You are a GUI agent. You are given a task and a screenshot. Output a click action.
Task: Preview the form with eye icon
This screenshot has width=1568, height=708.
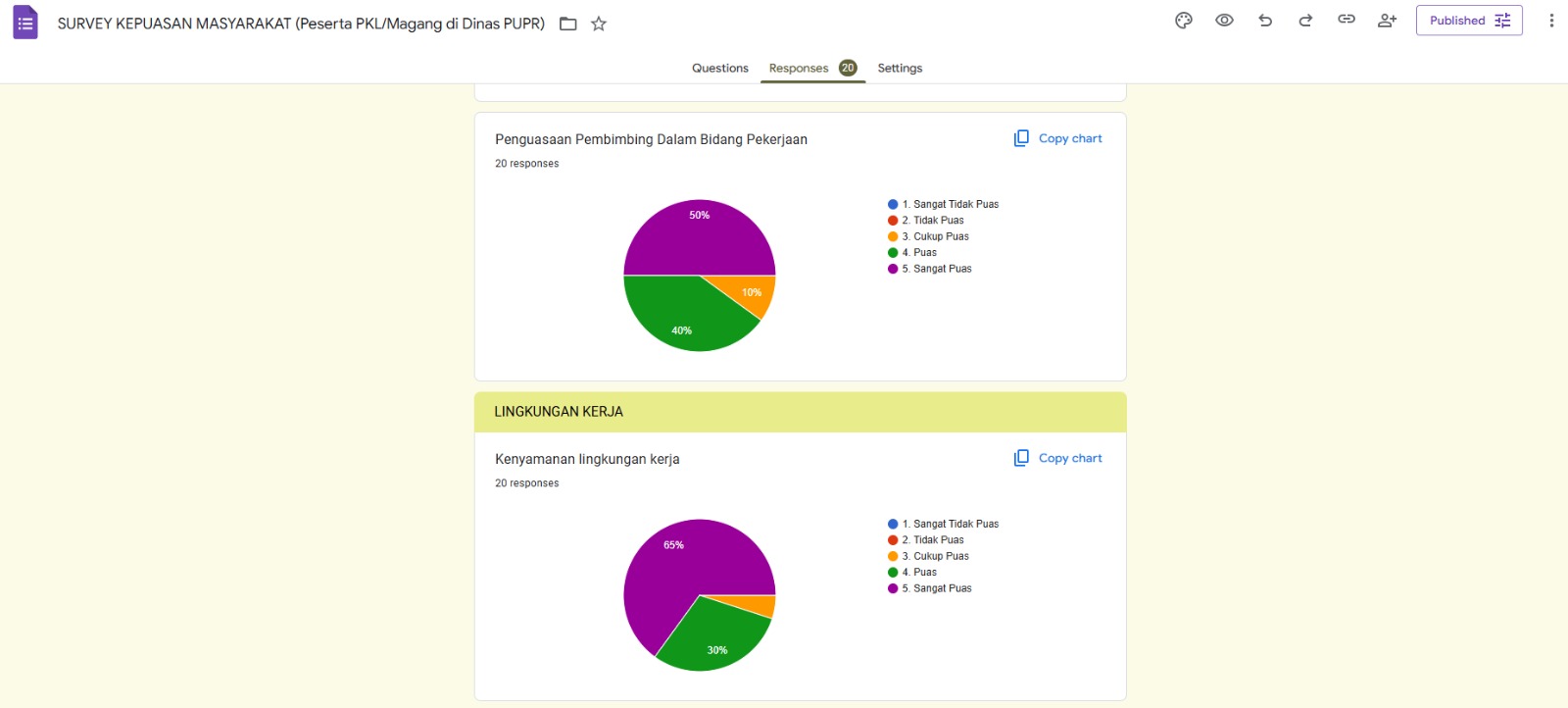(x=1224, y=21)
